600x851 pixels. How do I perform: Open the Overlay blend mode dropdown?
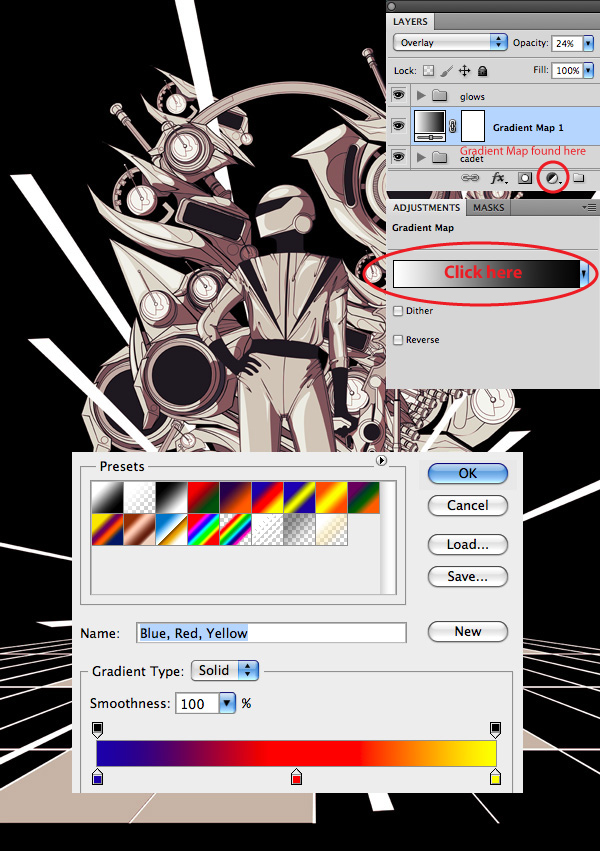click(450, 42)
